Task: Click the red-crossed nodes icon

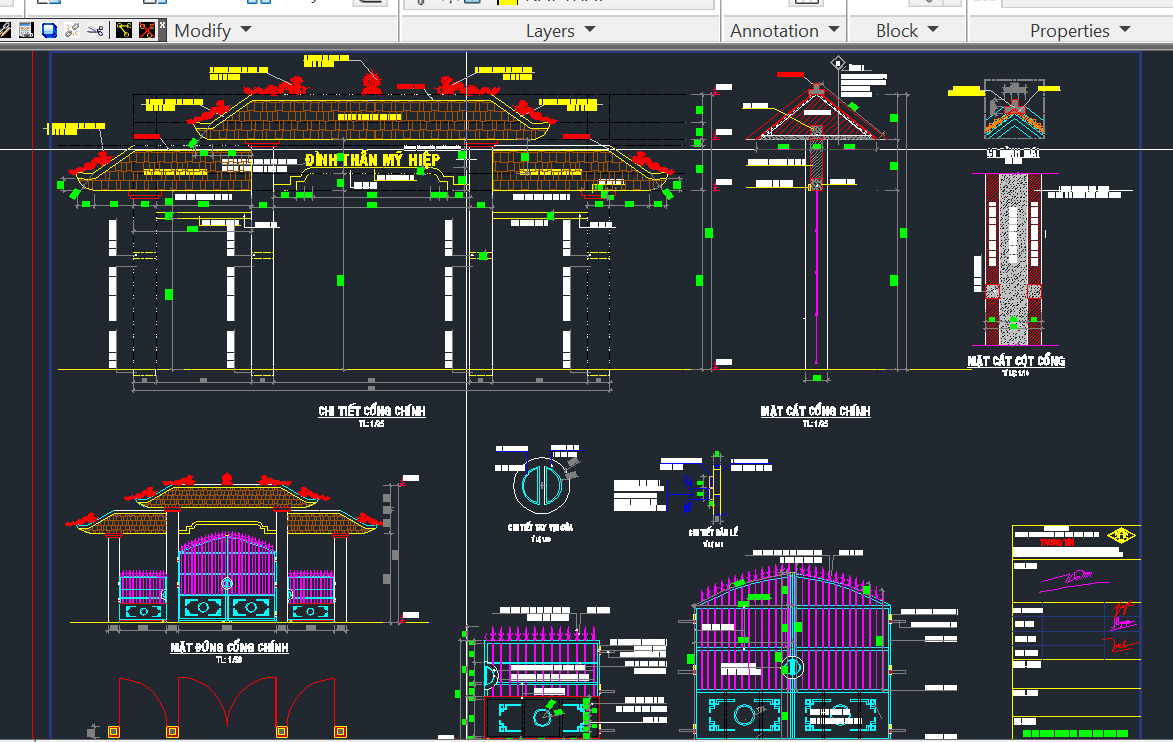Action: click(x=147, y=30)
